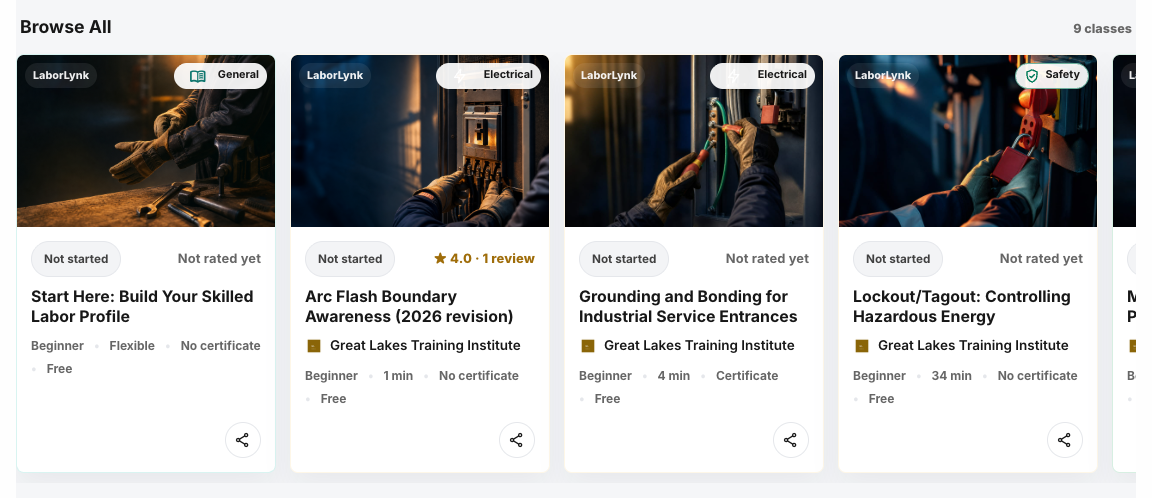Share the Arc Flash Boundary Awareness class
Screen dimensions: 1152x498
pyautogui.click(x=516, y=440)
